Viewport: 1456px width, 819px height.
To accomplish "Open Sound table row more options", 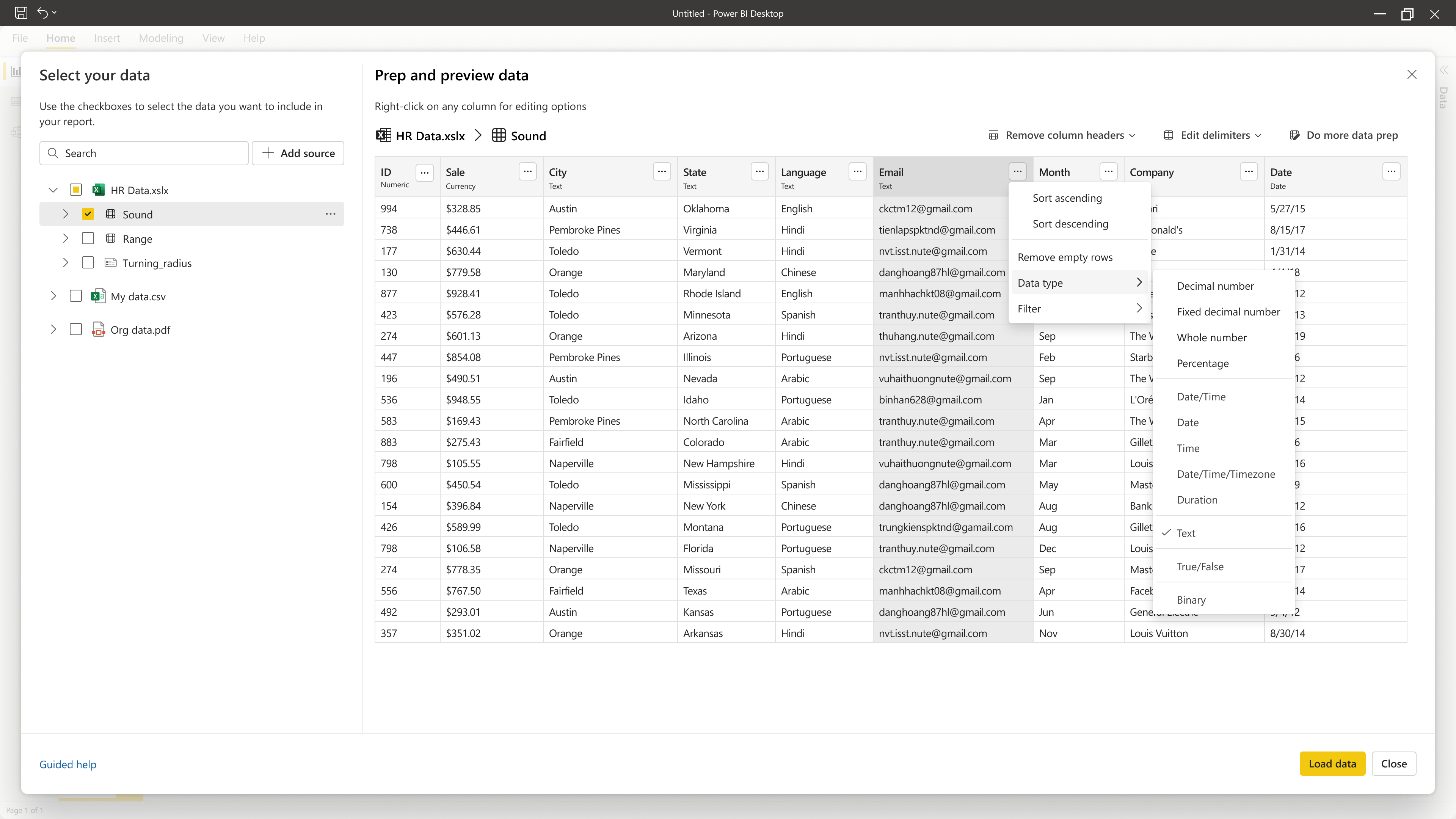I will [x=330, y=214].
